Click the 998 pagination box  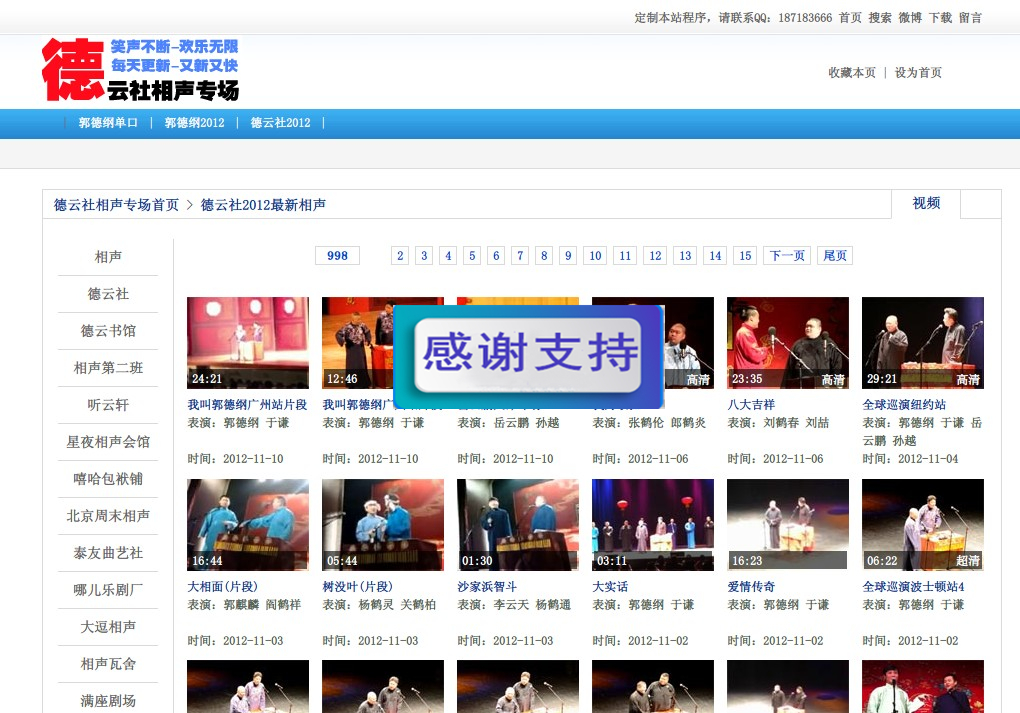[337, 256]
